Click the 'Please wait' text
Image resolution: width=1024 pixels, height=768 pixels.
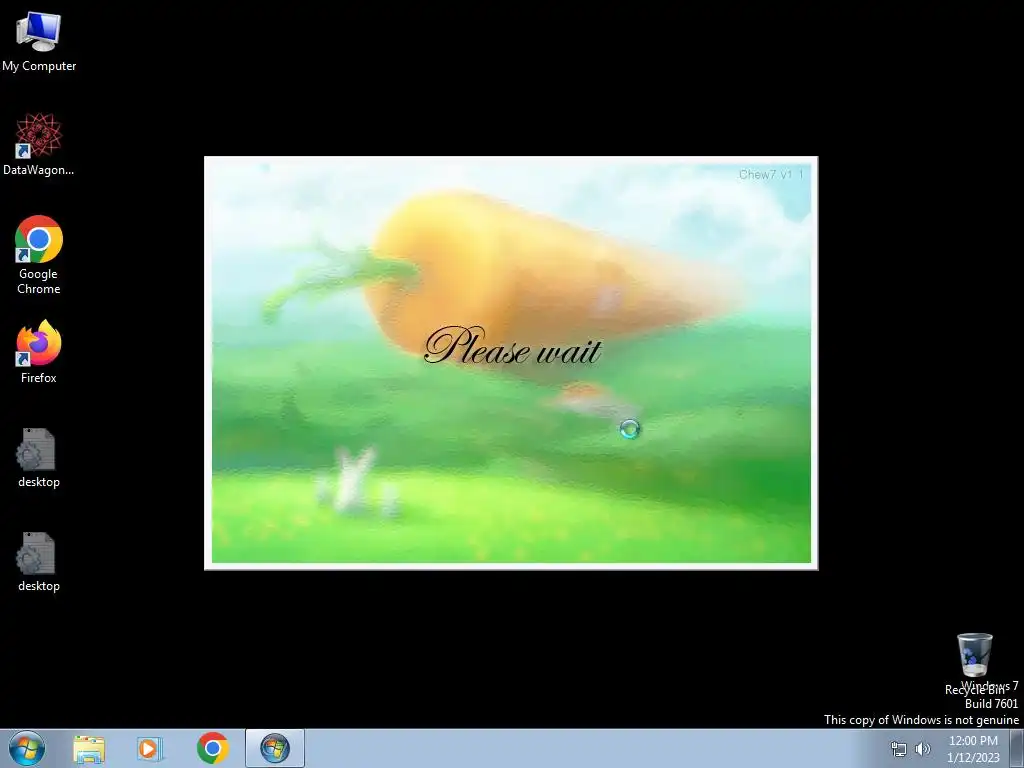(512, 346)
